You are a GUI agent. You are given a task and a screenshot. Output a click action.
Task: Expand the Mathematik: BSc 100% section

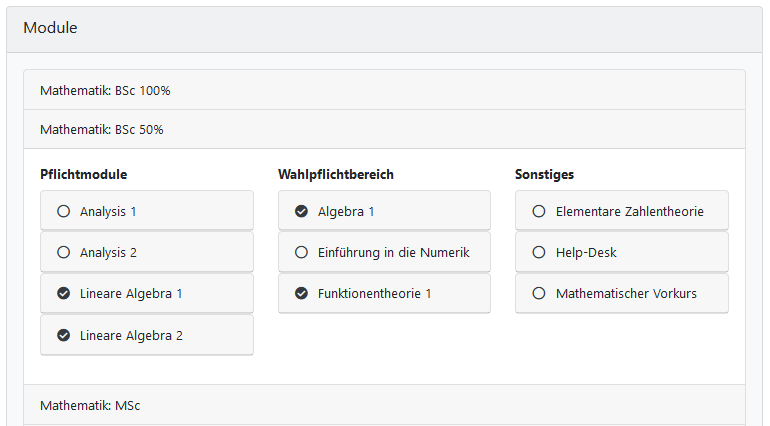(105, 91)
